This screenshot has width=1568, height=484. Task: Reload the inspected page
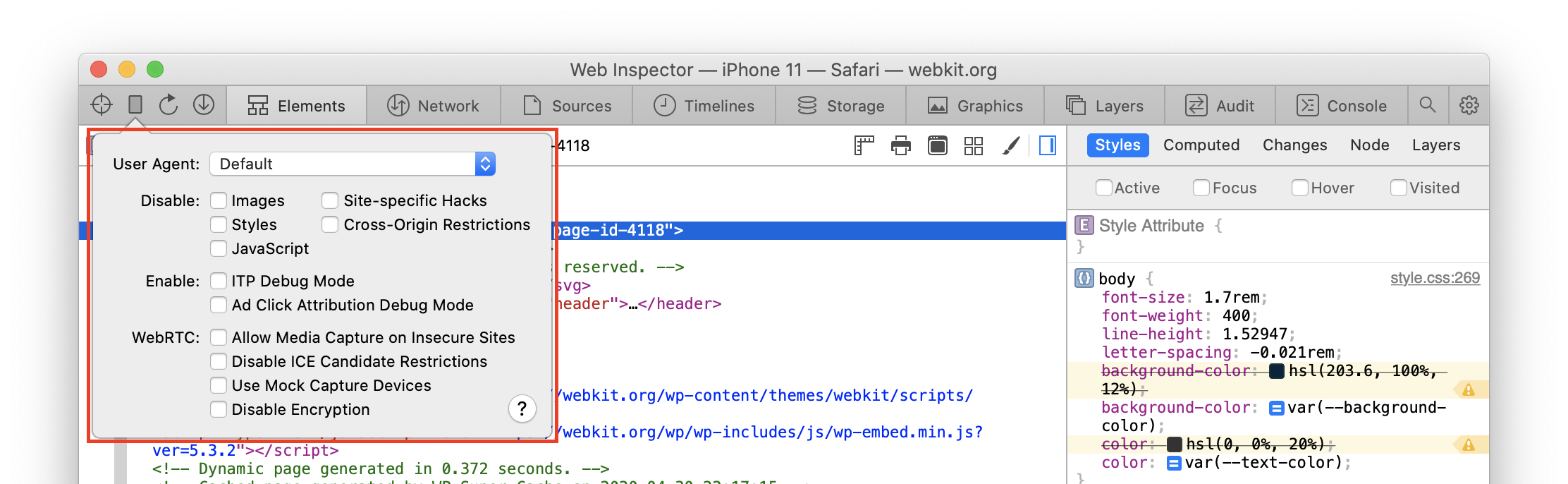click(169, 104)
